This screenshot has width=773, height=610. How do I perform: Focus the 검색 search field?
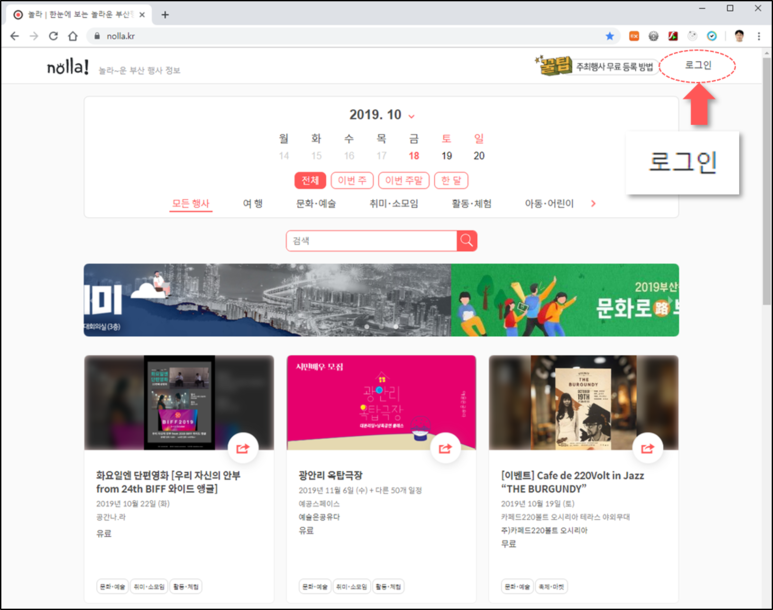[x=372, y=241]
